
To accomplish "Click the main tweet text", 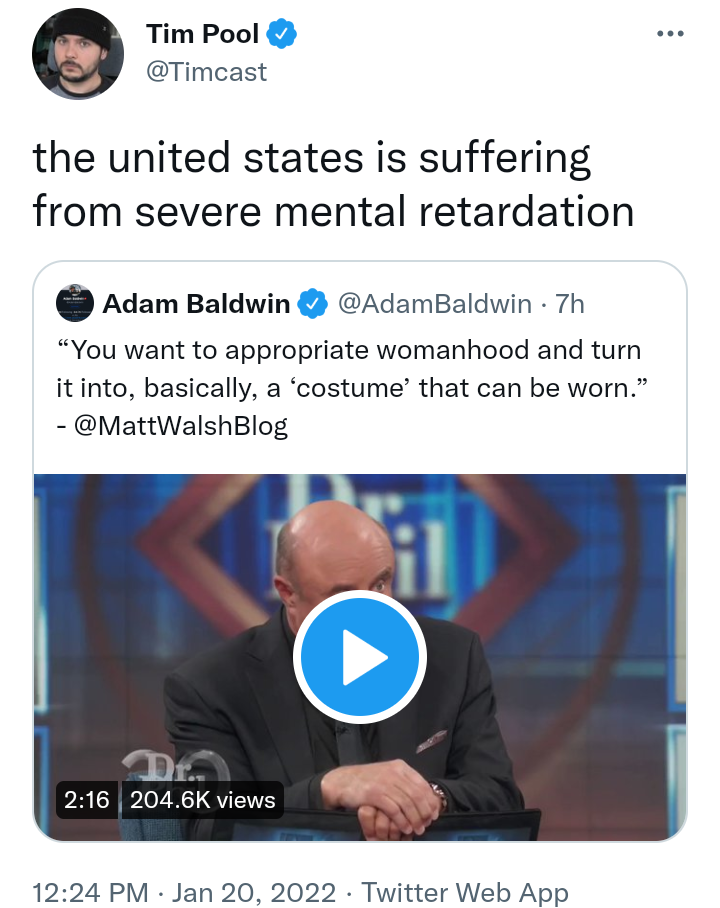I will pyautogui.click(x=334, y=184).
